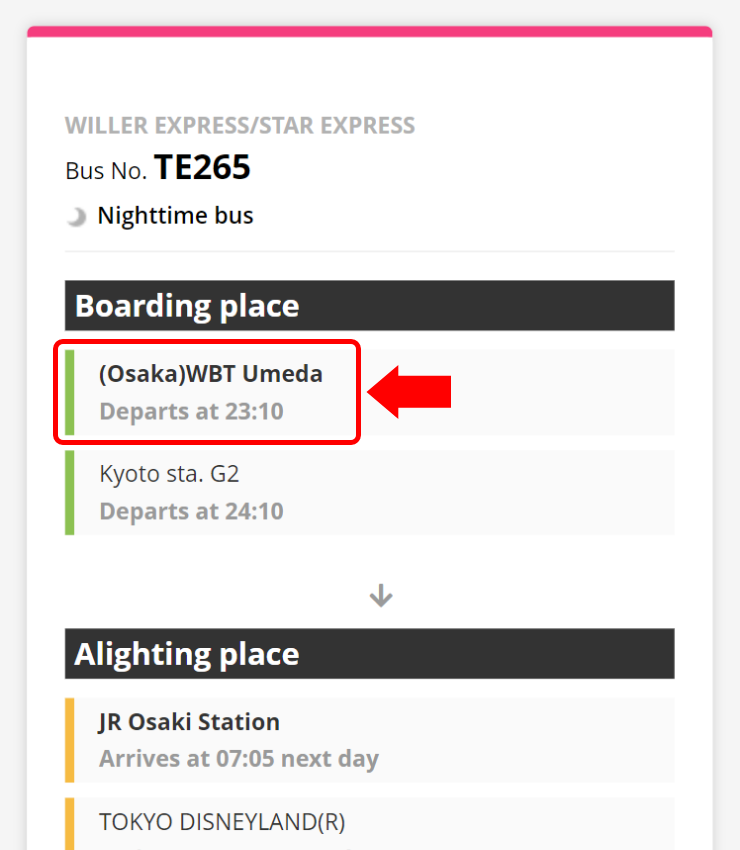Click WILLER EXPRESS/STAR EXPRESS operator name
Viewport: 740px width, 850px height.
(240, 126)
